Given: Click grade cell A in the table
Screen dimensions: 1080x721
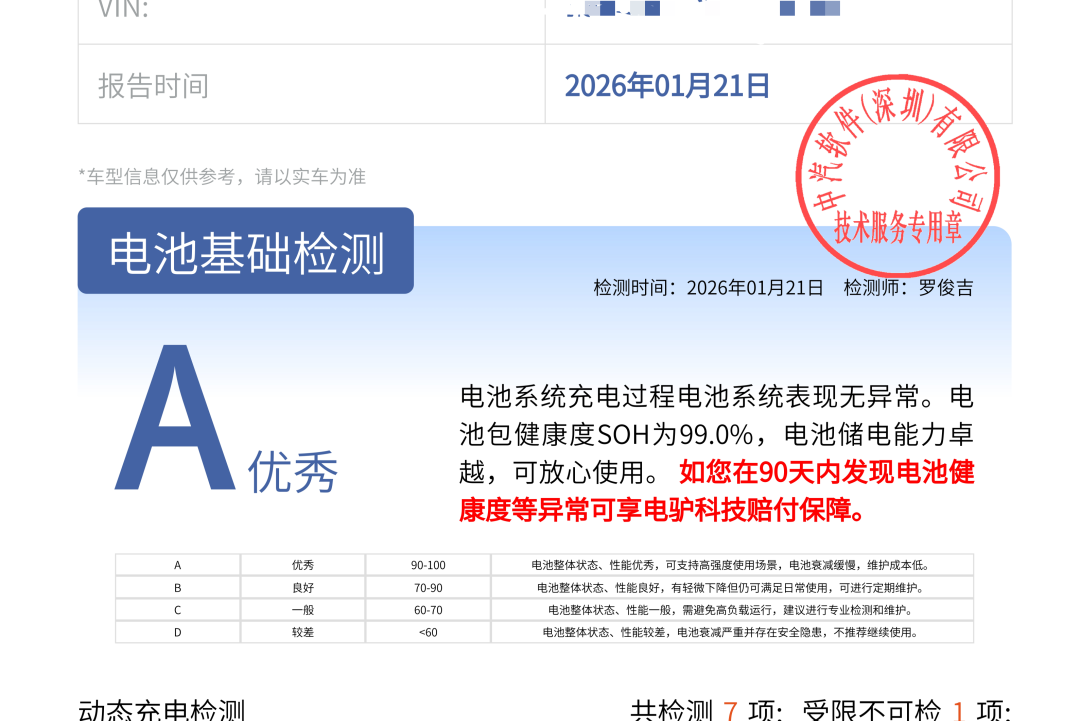Looking at the screenshot, I should pos(178,565).
